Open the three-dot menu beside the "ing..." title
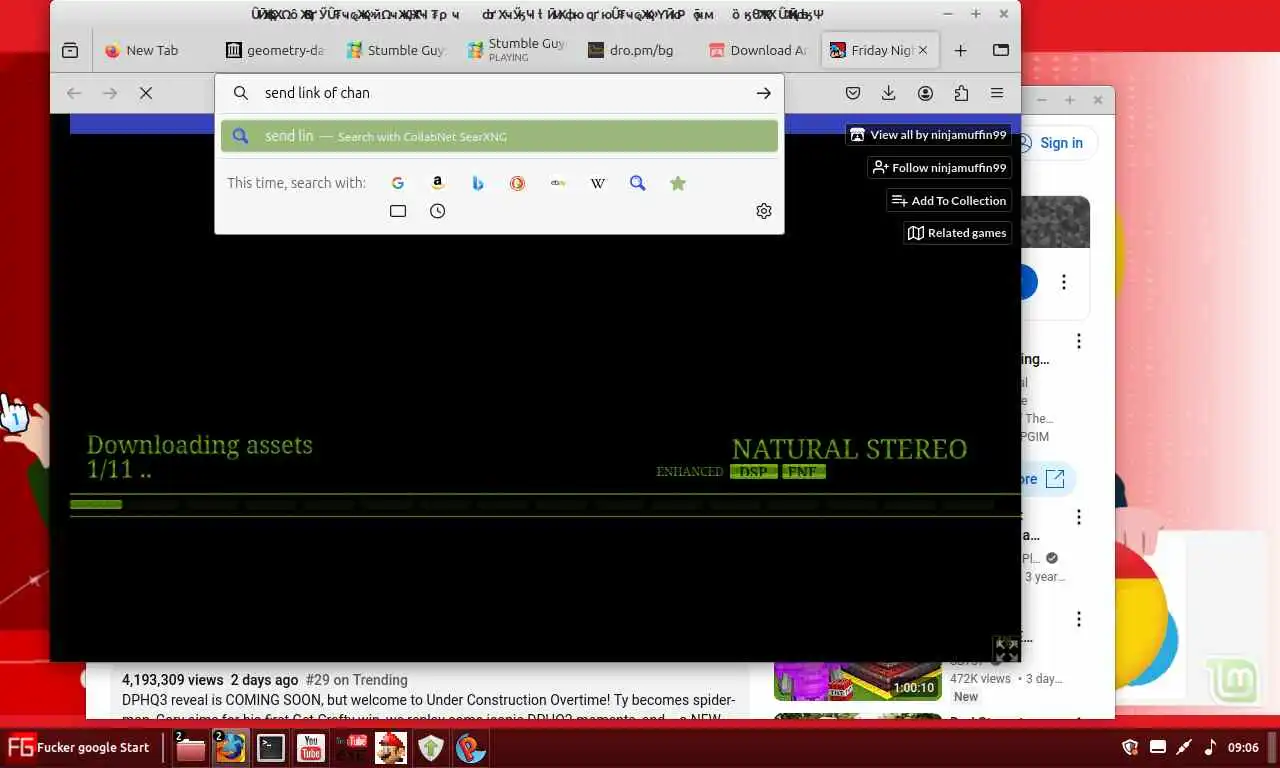This screenshot has height=768, width=1280. pos(1078,341)
